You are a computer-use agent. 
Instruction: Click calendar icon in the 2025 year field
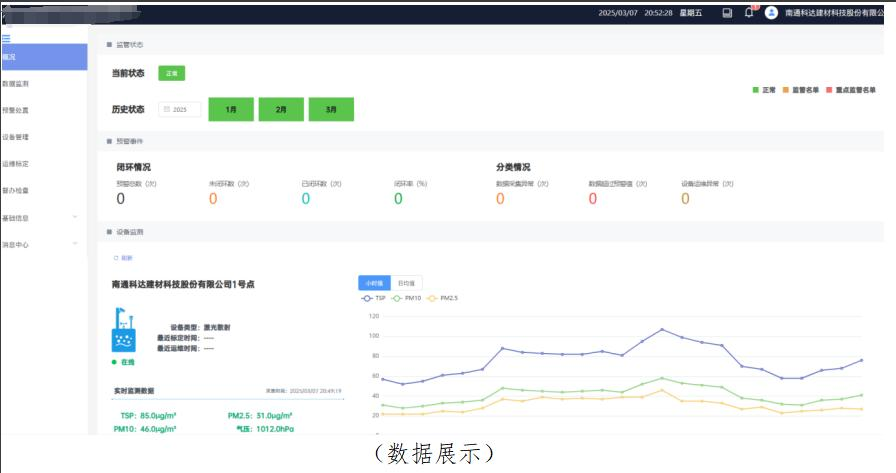click(x=166, y=109)
